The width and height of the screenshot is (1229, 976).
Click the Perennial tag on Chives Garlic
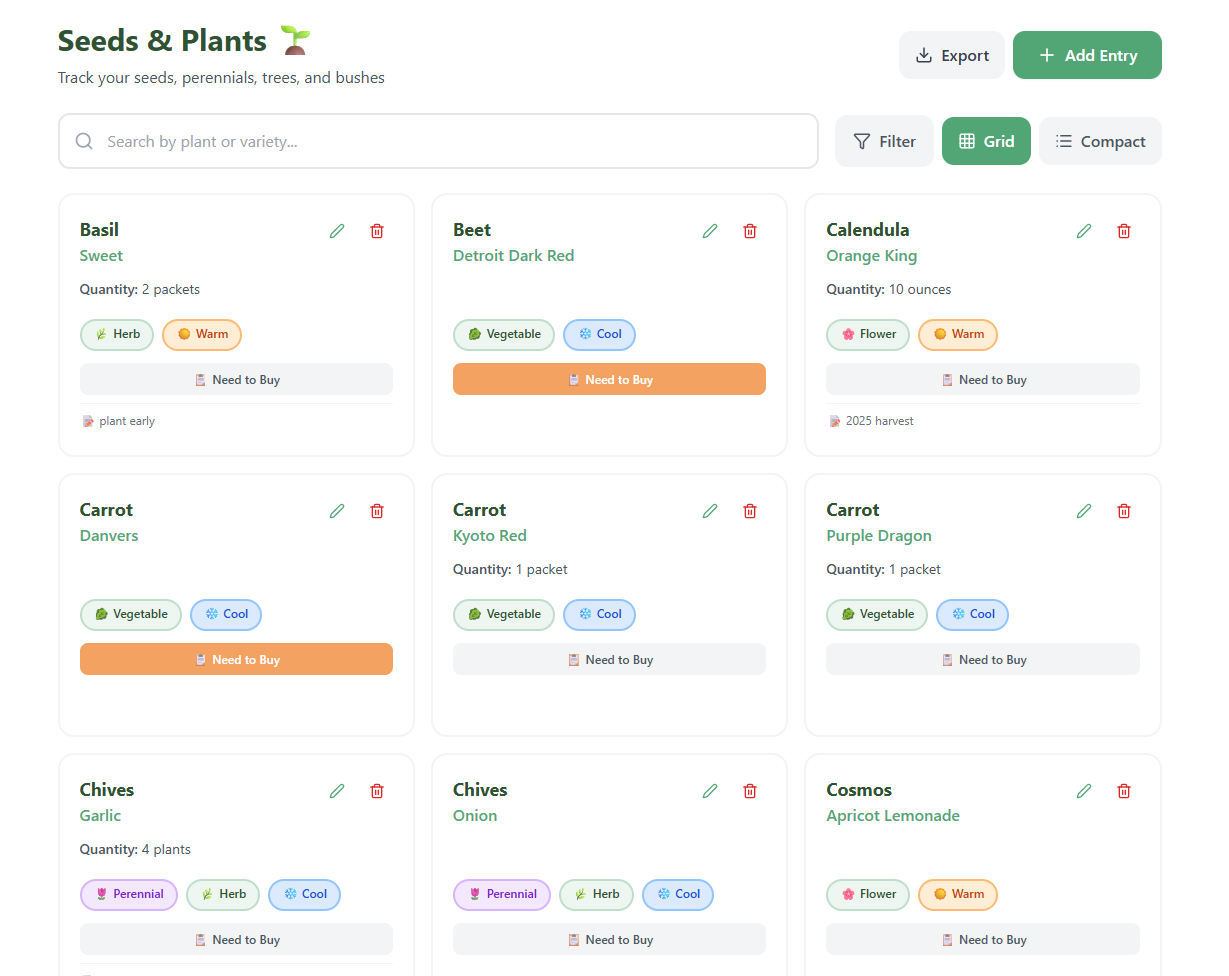(129, 894)
